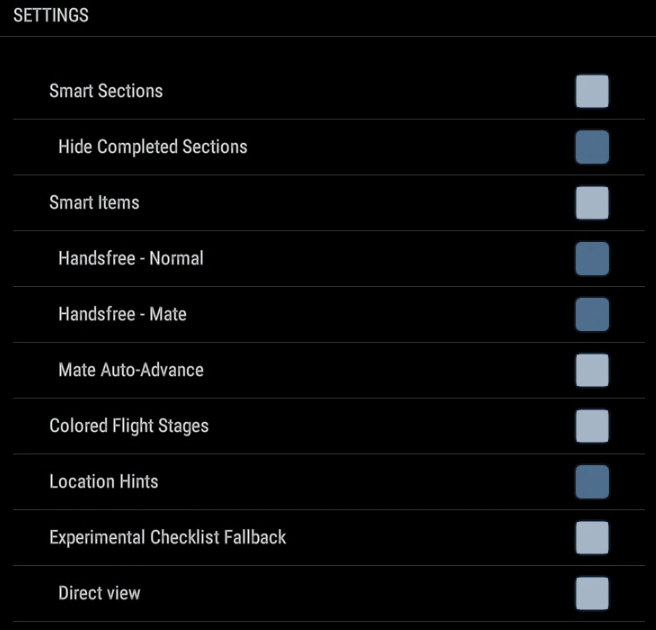Viewport: 656px width, 630px height.
Task: Enable the Smart Items checkbox
Action: (592, 203)
